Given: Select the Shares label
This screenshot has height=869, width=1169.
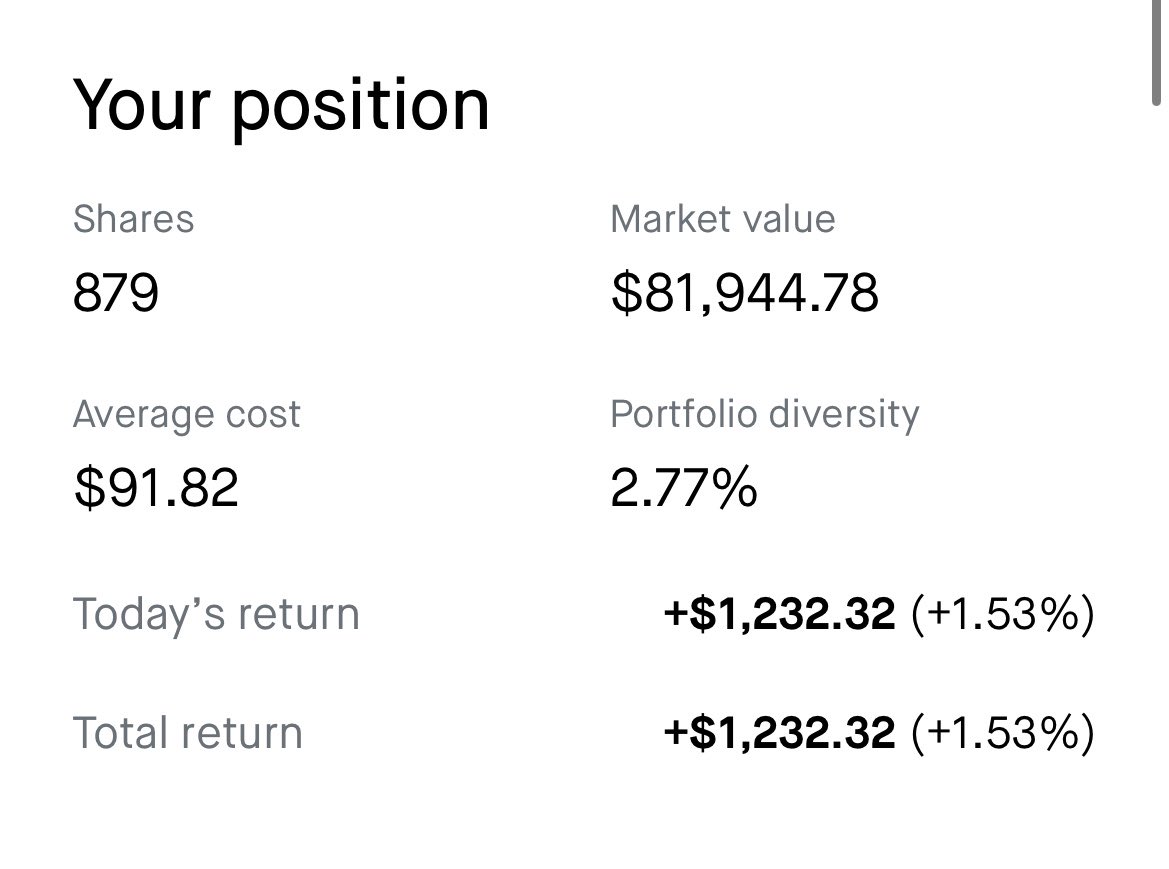Looking at the screenshot, I should [133, 219].
